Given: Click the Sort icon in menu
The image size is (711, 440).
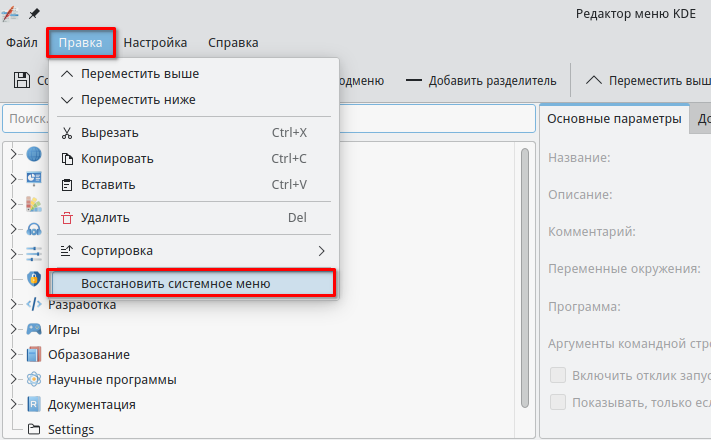Looking at the screenshot, I should tap(67, 250).
